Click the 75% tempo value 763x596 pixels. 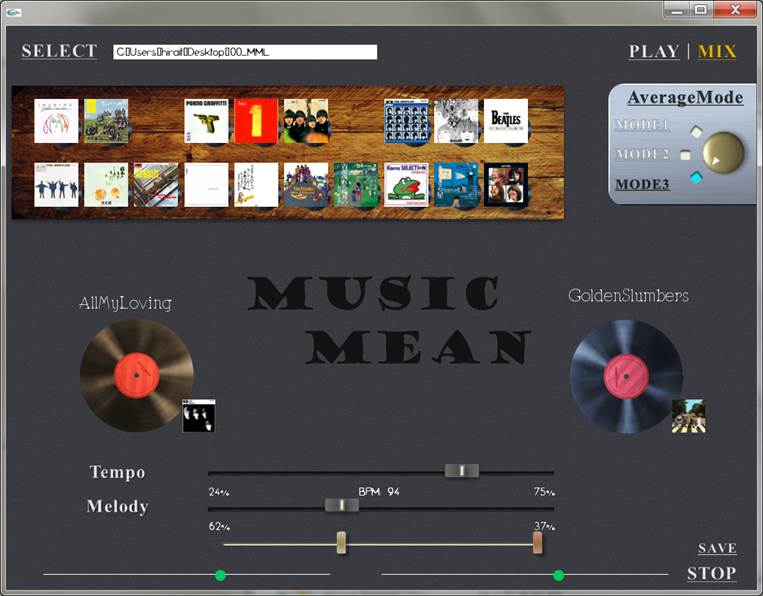point(544,492)
